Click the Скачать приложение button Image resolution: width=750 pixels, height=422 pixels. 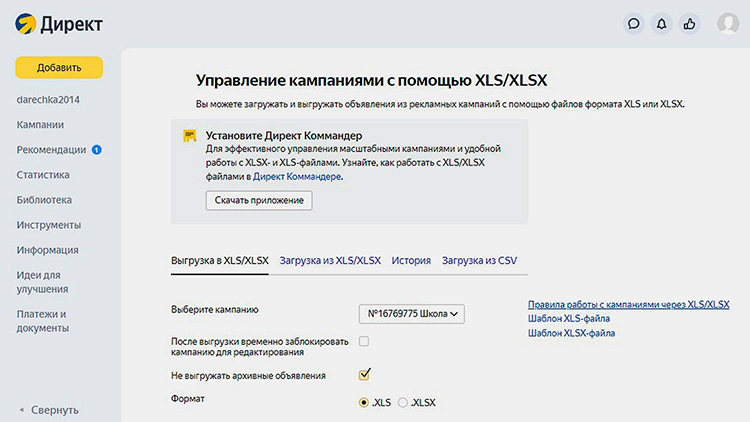[259, 201]
